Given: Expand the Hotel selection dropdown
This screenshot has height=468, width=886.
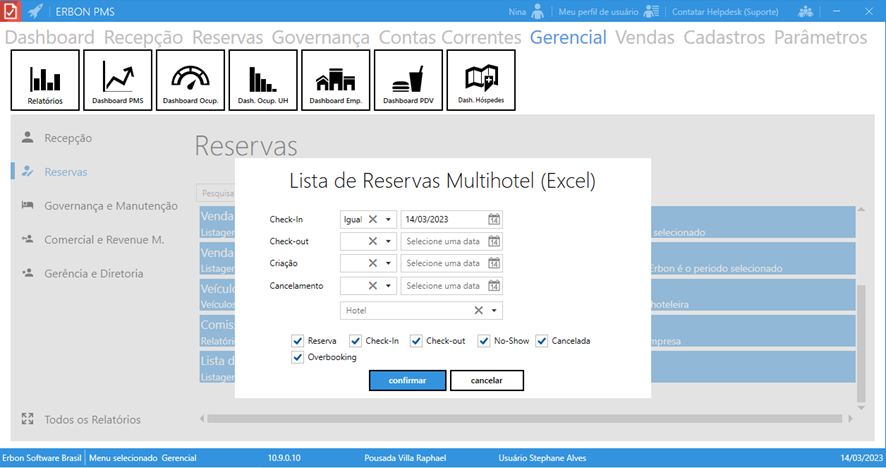Looking at the screenshot, I should (494, 311).
